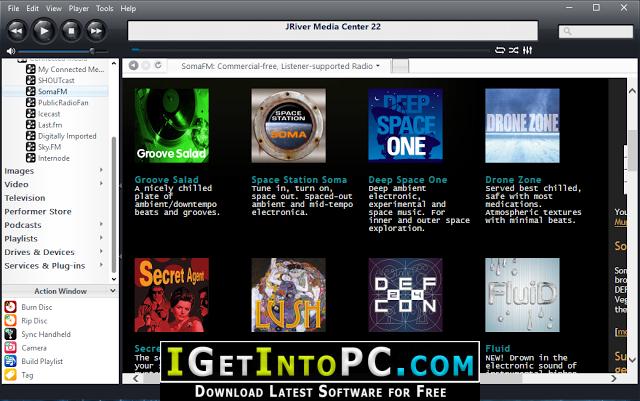
Task: Skip to next track button
Action: pos(96,31)
